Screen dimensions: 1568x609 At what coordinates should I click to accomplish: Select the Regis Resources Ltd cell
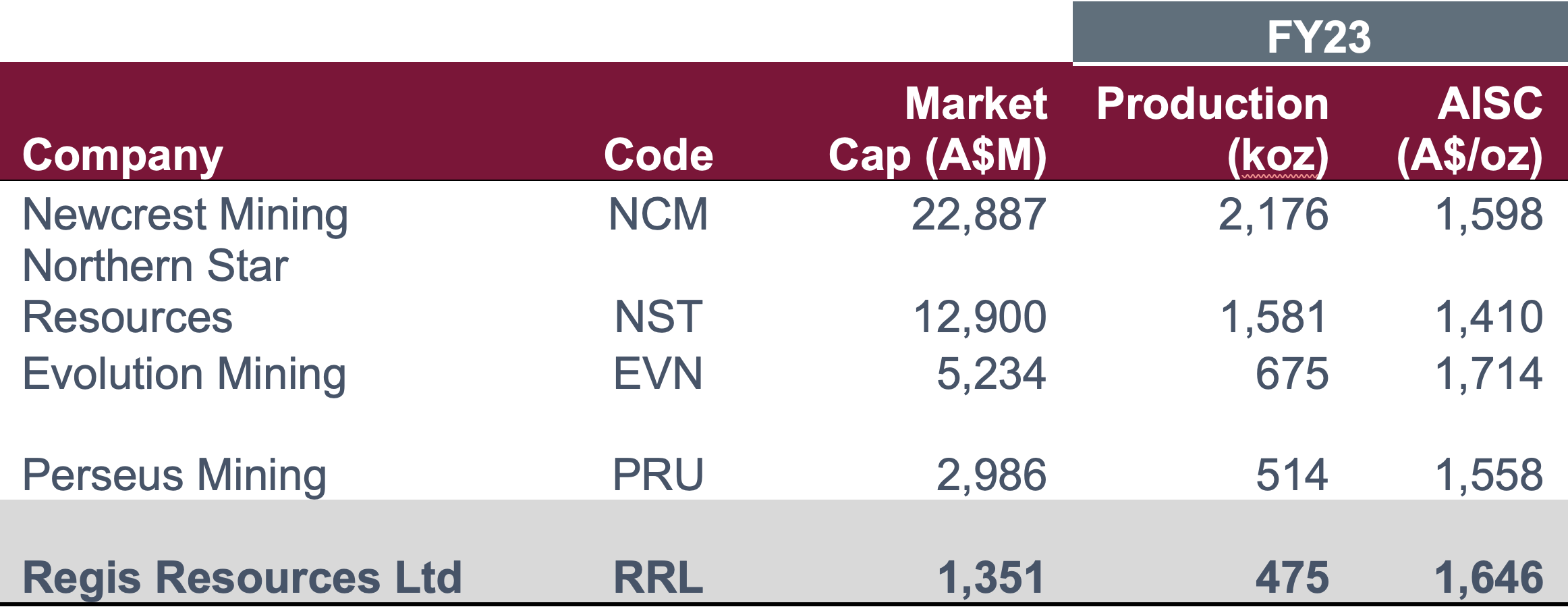pyautogui.click(x=242, y=578)
